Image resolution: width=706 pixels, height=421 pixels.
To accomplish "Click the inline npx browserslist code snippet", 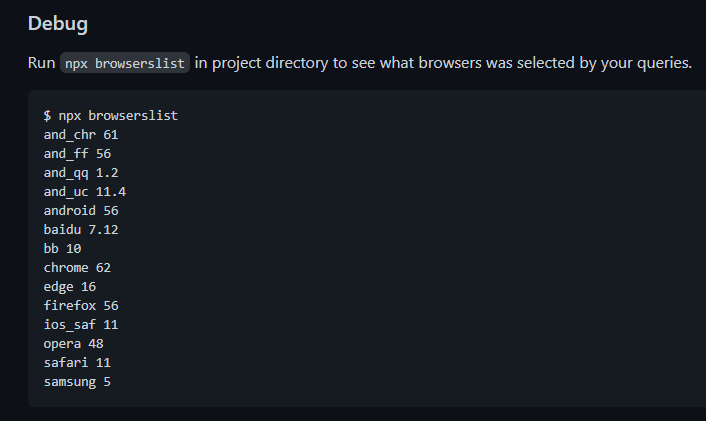I will (x=125, y=63).
